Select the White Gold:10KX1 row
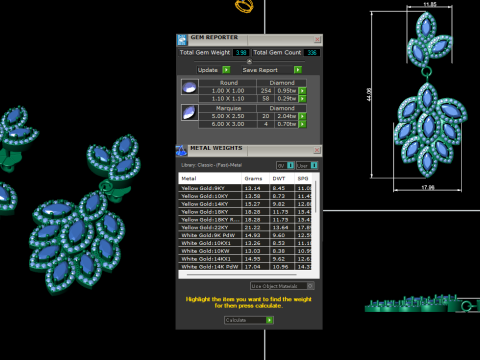Screen dimensions: 480x360 coord(245,243)
